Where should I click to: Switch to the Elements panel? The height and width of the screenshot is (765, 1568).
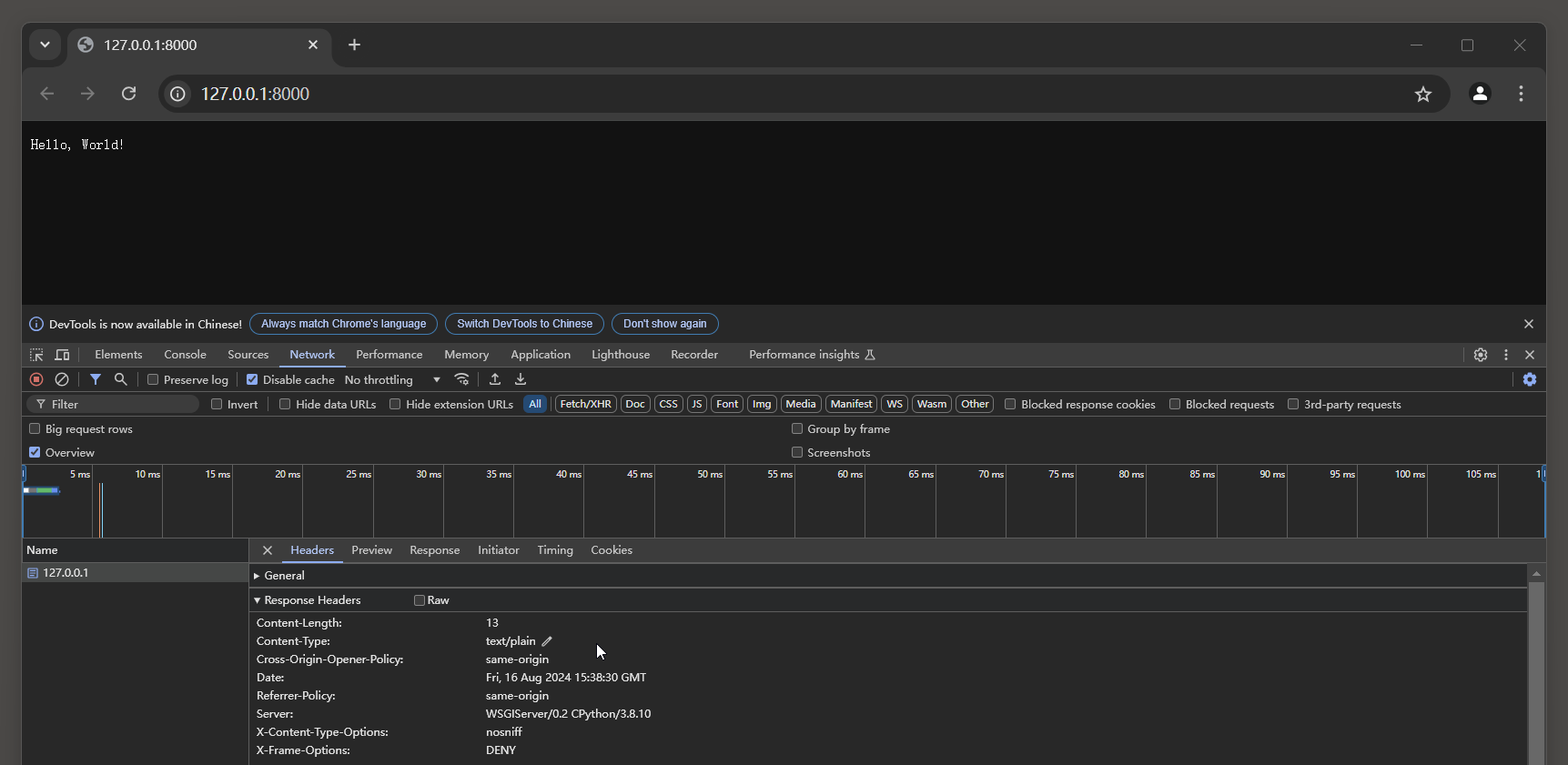coord(118,355)
